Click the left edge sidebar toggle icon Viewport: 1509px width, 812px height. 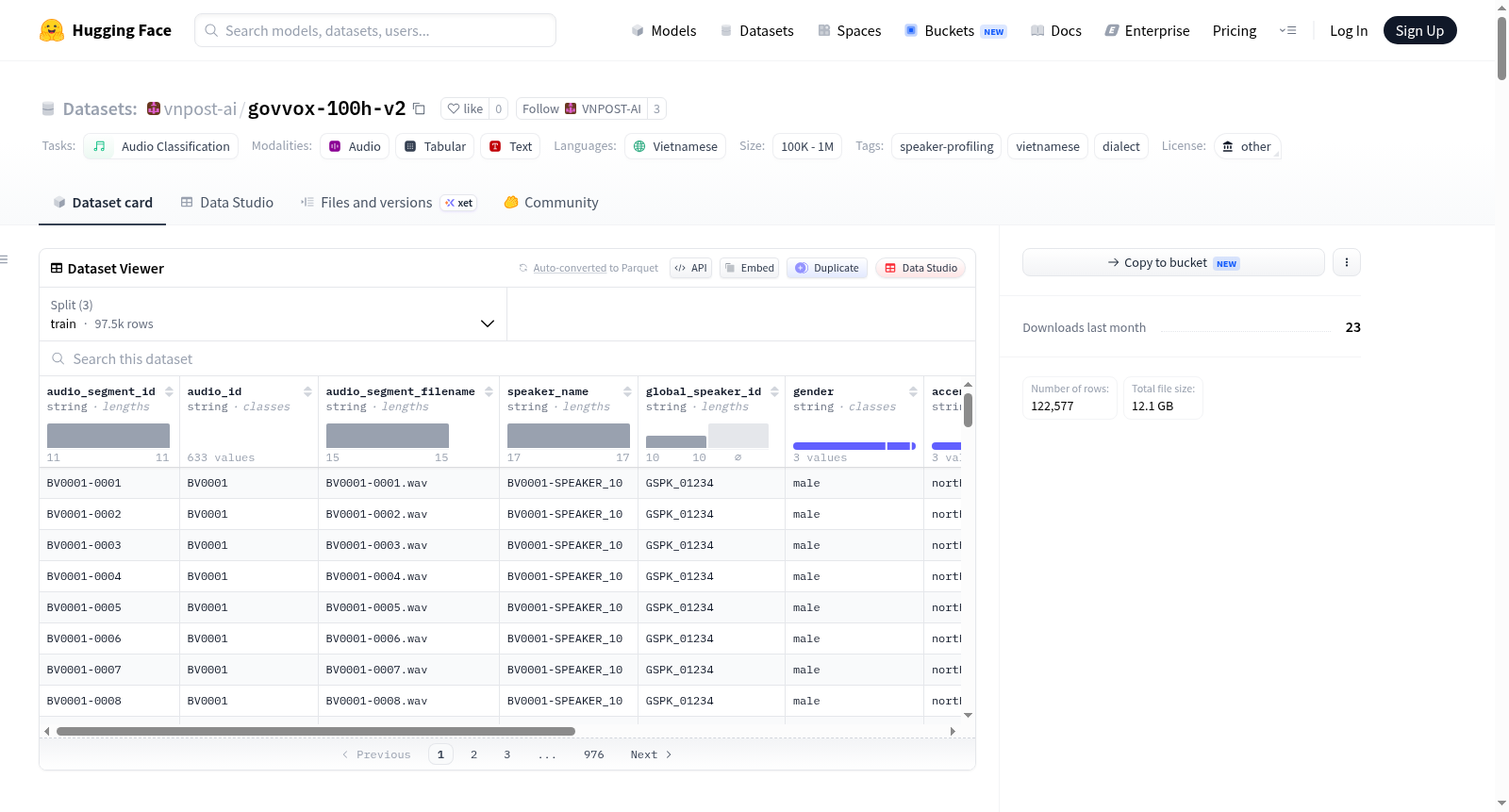click(4, 259)
